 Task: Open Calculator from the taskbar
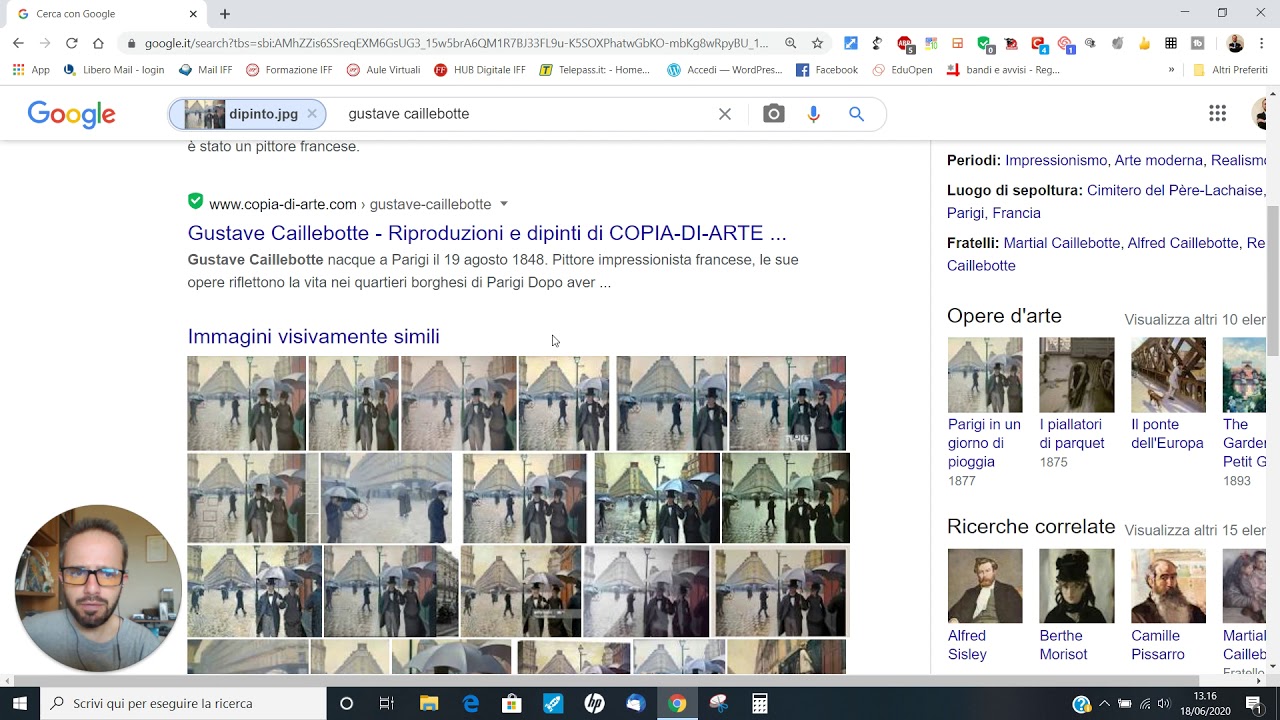(x=760, y=703)
